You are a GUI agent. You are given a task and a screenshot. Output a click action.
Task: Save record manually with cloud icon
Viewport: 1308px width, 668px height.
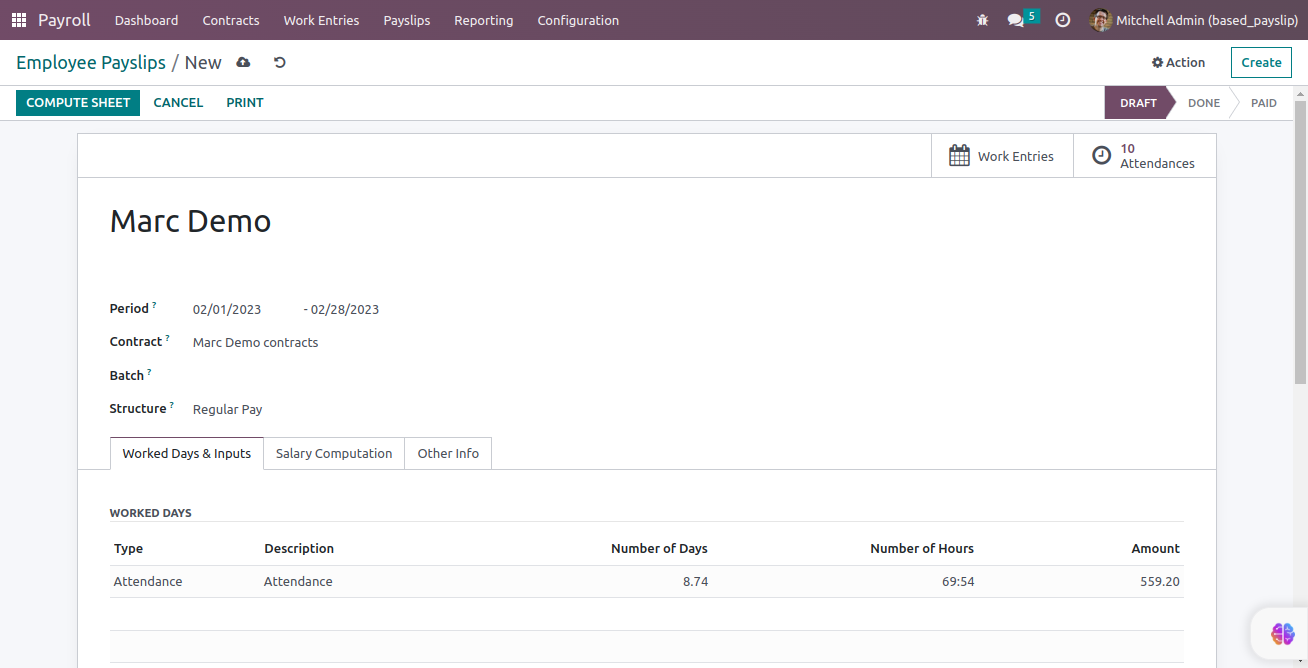pyautogui.click(x=243, y=62)
